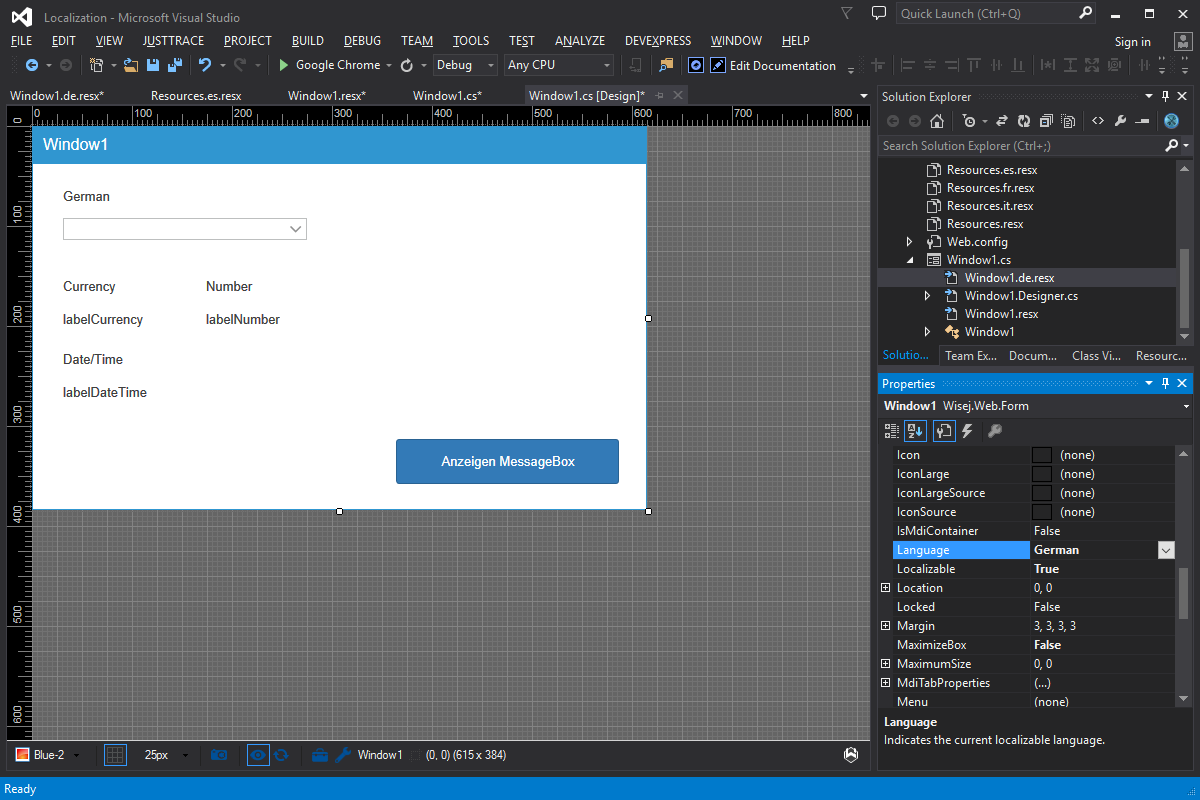Click the Sign in link
The image size is (1200, 800).
pos(1132,42)
